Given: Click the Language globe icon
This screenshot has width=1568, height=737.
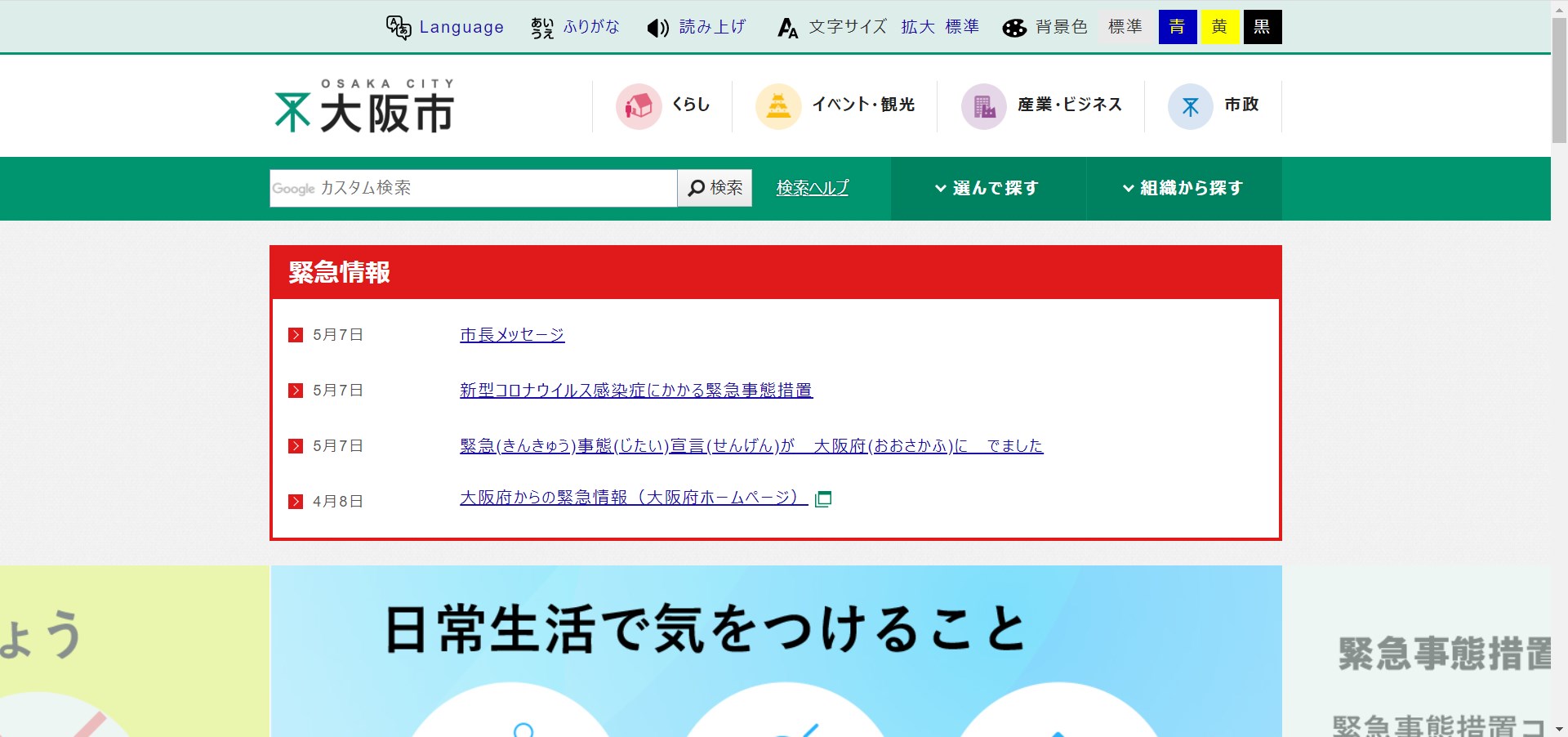Looking at the screenshot, I should [x=398, y=27].
